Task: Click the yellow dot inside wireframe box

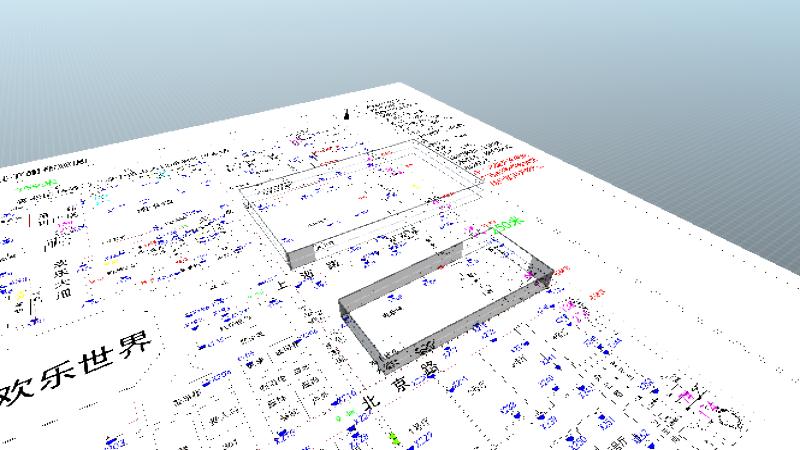Action: 417,184
